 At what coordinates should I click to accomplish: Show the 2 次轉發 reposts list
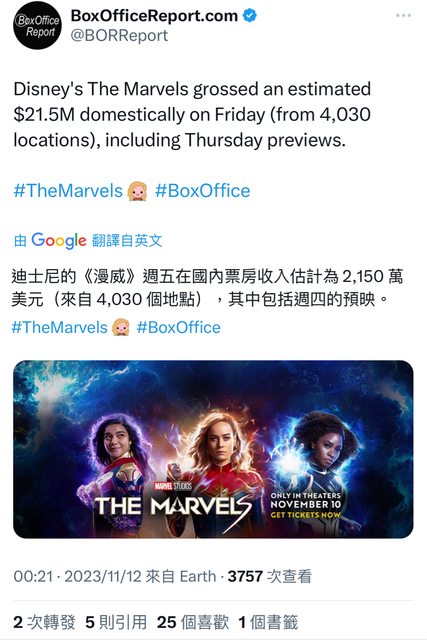pos(44,622)
